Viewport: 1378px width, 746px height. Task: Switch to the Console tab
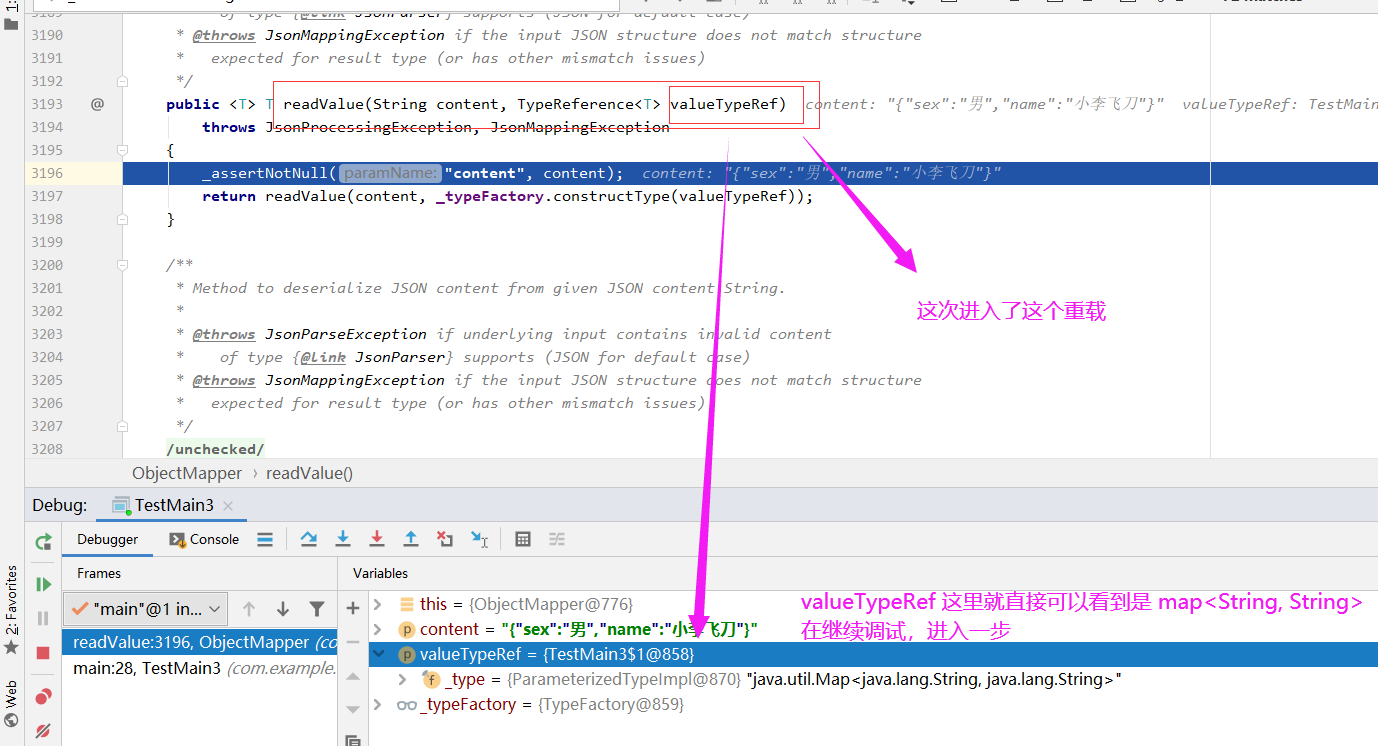pos(203,539)
